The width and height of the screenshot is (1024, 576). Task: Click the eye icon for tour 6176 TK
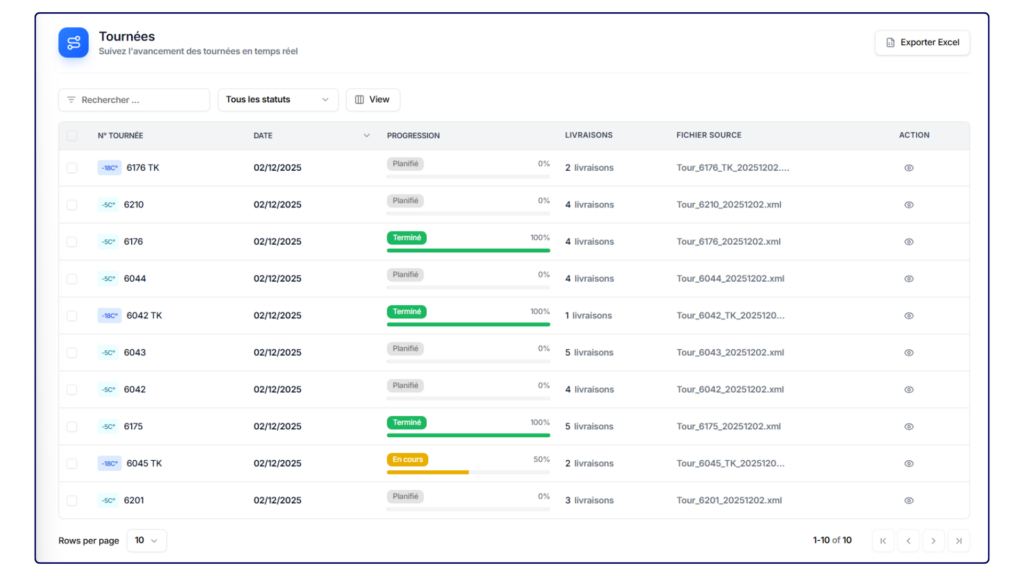click(x=909, y=168)
